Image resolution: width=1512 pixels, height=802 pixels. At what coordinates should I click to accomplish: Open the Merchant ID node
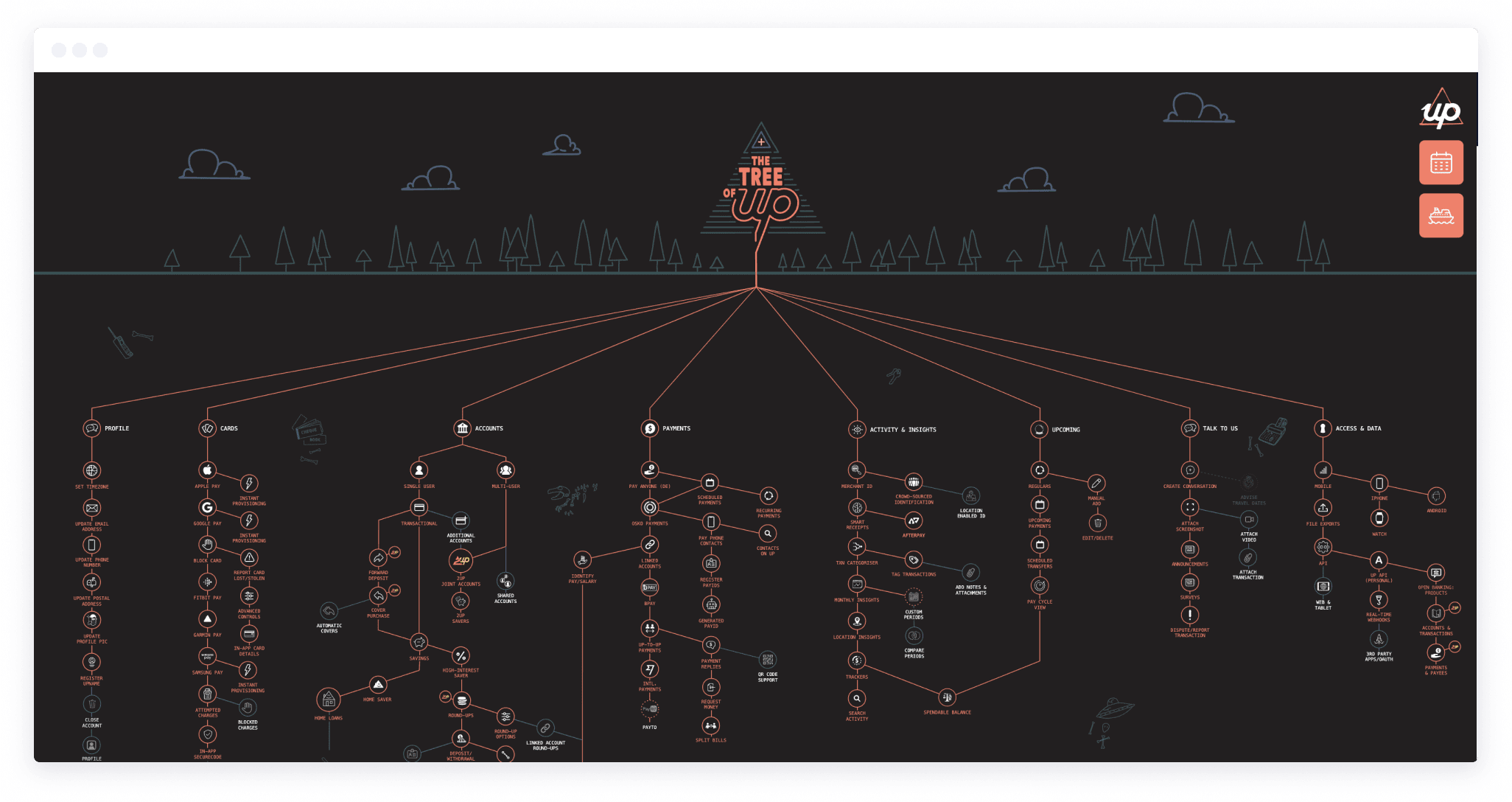(856, 470)
